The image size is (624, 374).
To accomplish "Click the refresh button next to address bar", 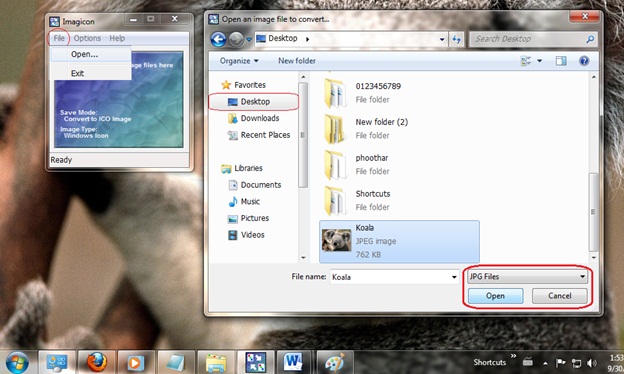I will [x=456, y=39].
